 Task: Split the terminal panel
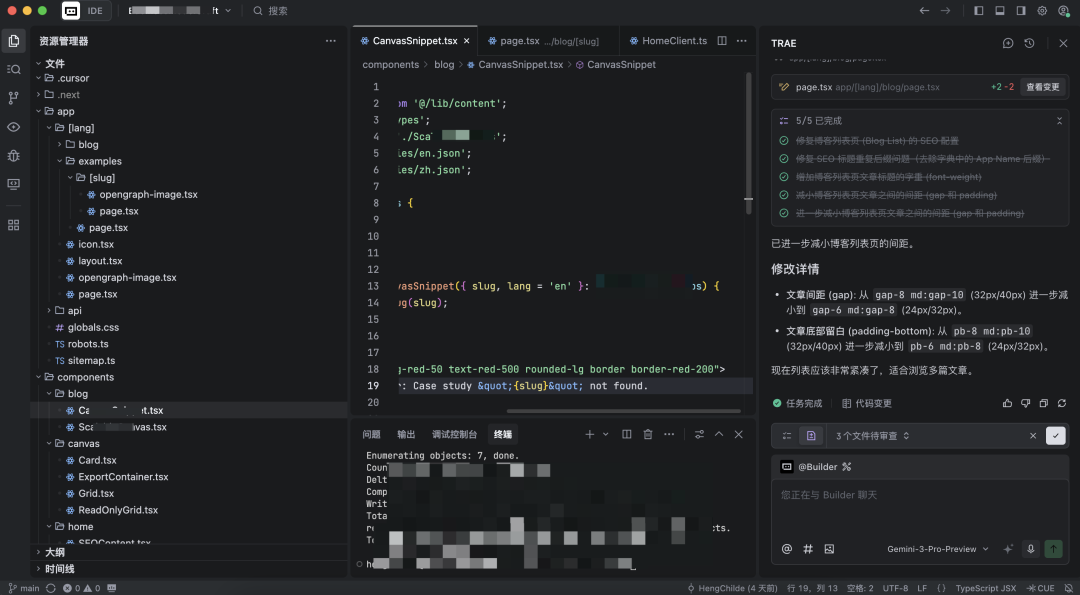(627, 434)
